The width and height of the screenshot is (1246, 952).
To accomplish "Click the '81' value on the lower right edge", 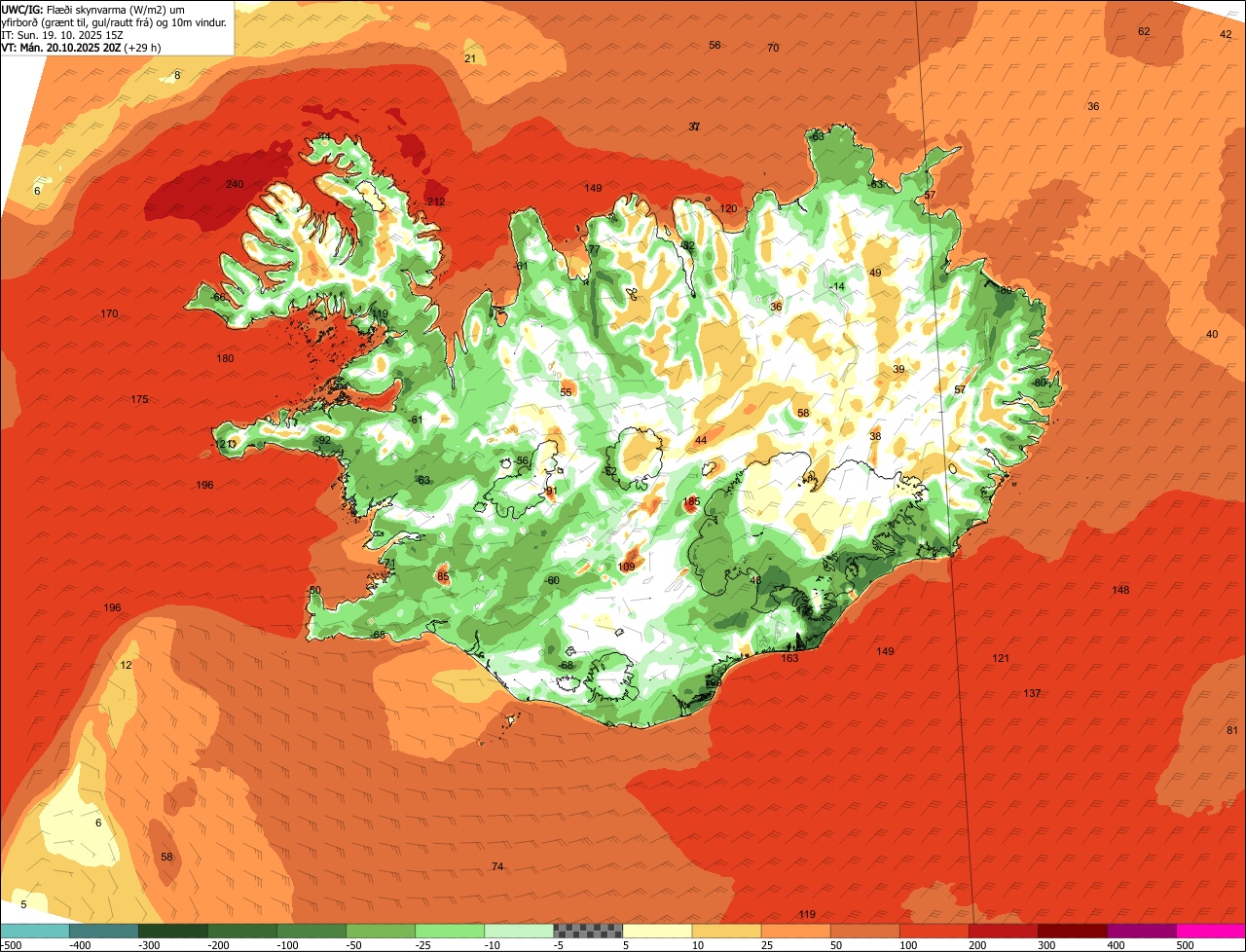I will click(x=1232, y=730).
